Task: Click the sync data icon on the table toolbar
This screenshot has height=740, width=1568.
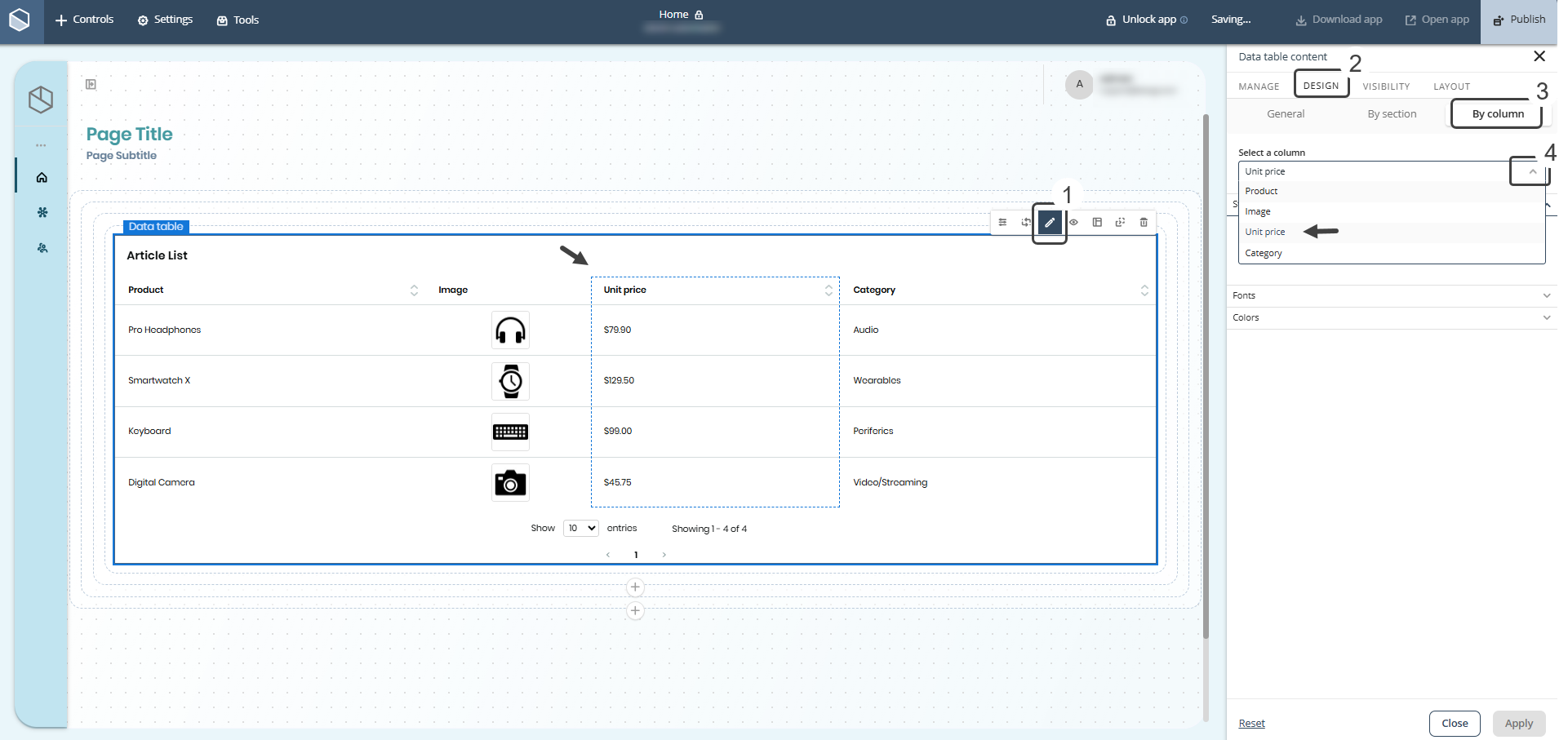Action: click(1027, 222)
